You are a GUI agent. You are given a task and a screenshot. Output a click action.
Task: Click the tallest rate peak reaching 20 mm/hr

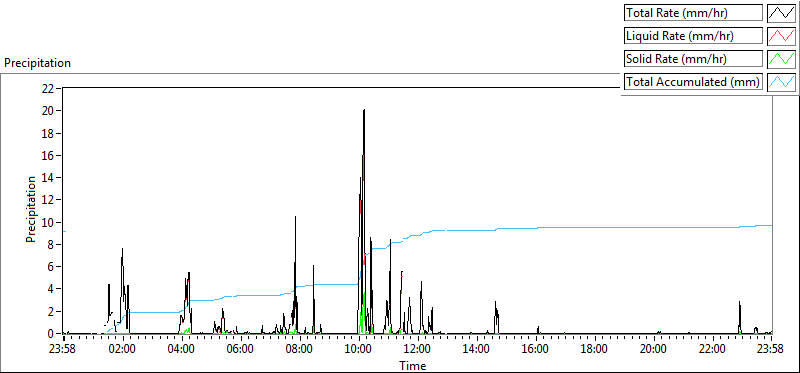tap(364, 110)
